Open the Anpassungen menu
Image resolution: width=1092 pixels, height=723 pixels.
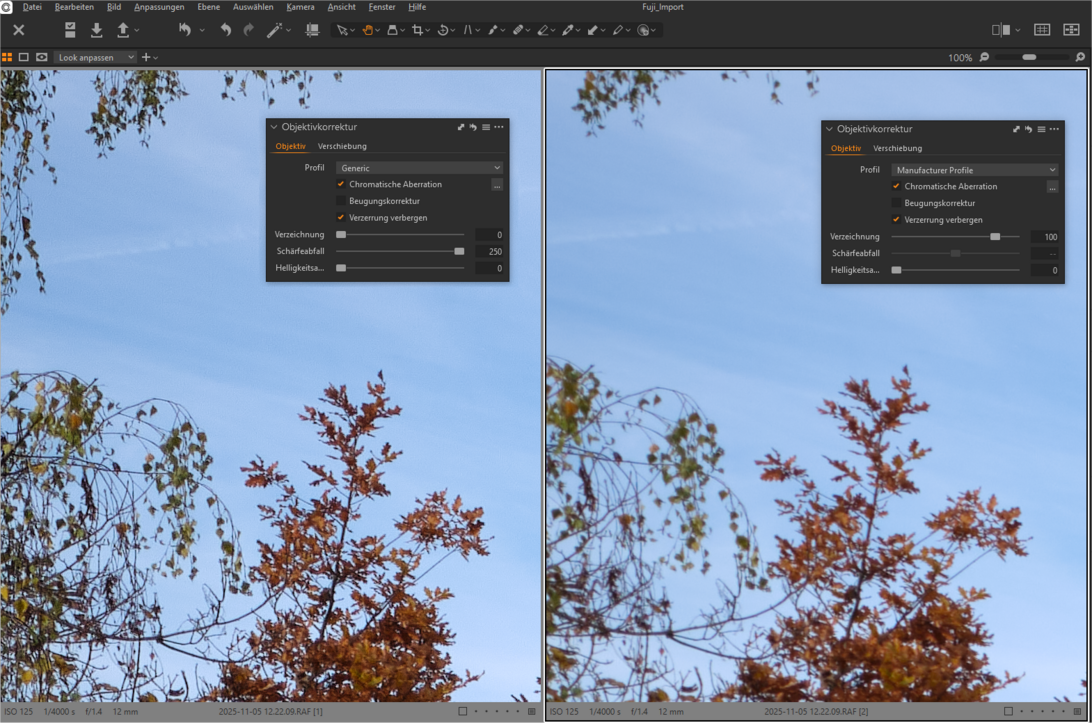159,7
